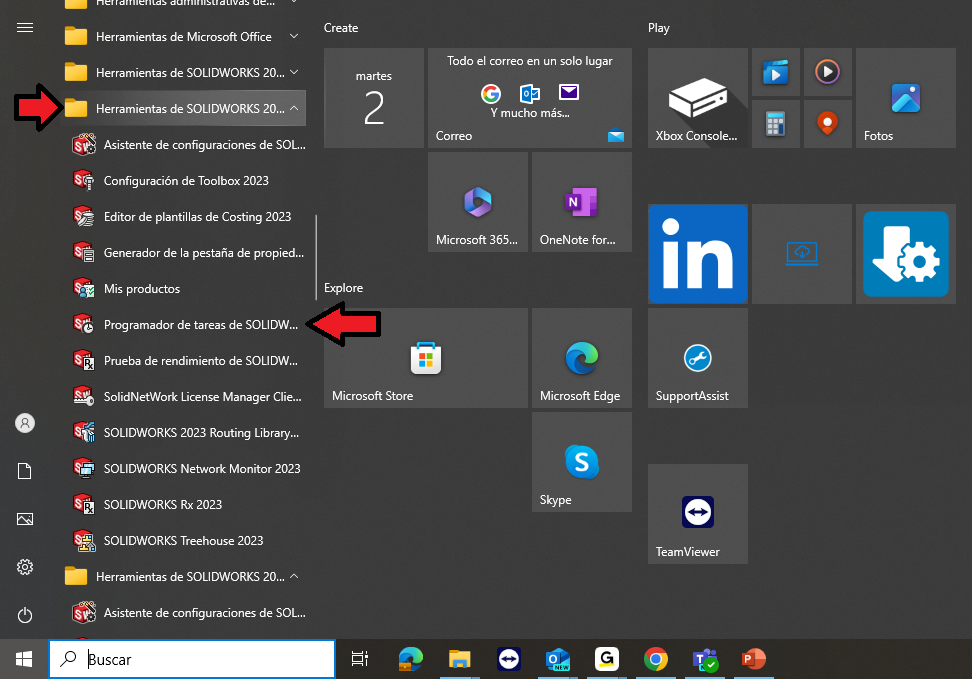This screenshot has height=680, width=972.
Task: Run Prueba de rendimiento de SOLIDWORKS
Action: [185, 360]
